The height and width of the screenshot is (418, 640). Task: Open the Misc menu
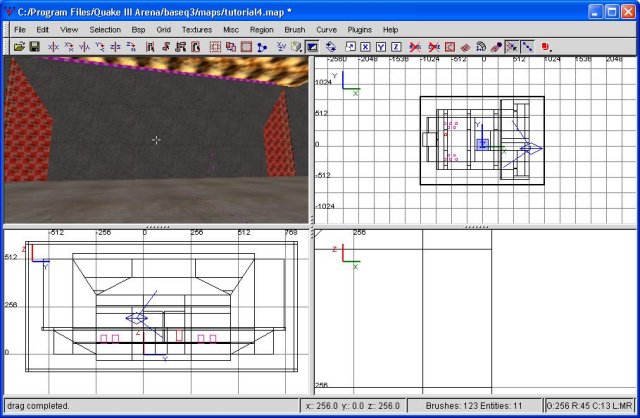click(x=231, y=30)
